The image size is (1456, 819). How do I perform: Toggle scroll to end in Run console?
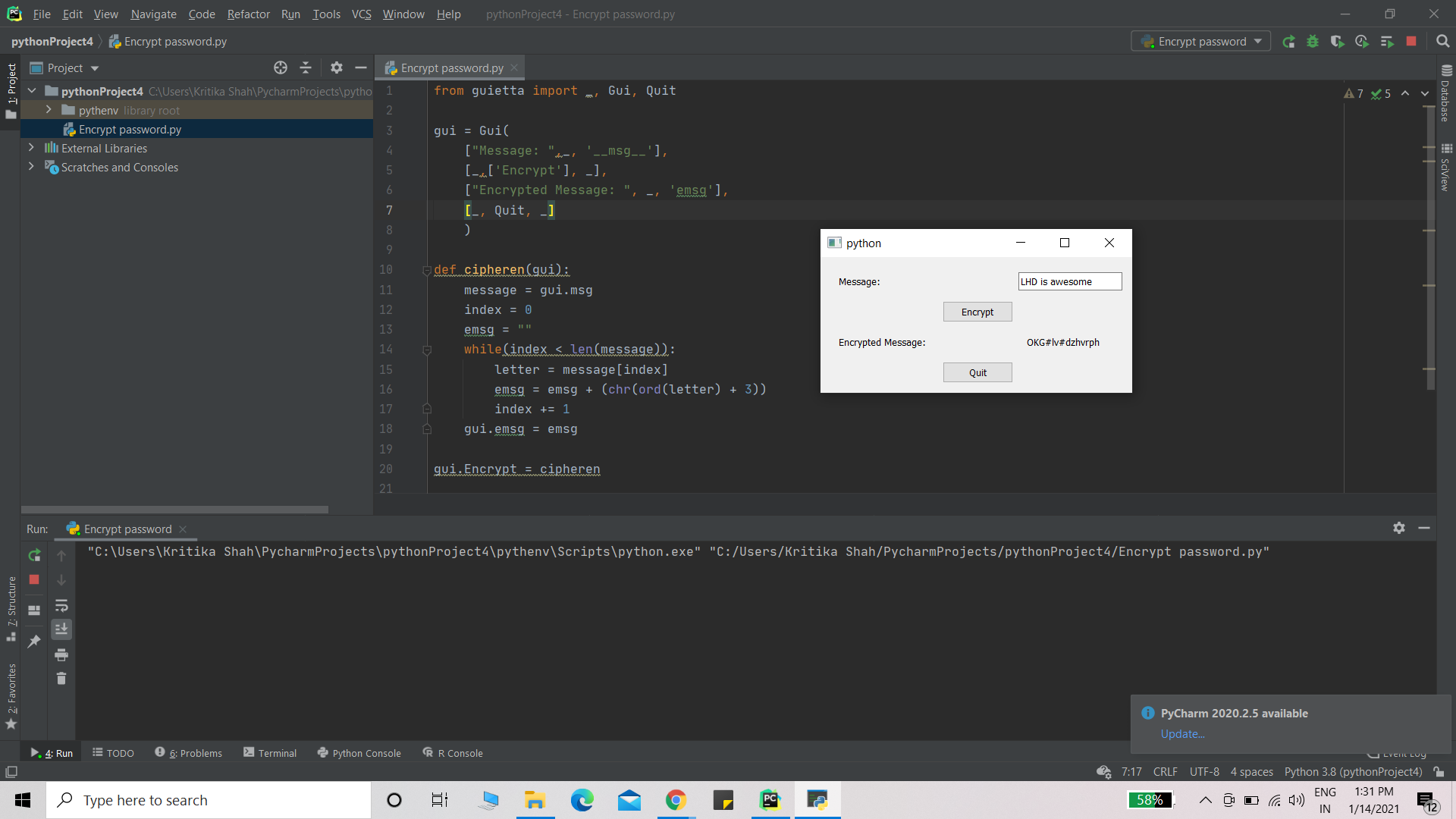point(61,629)
